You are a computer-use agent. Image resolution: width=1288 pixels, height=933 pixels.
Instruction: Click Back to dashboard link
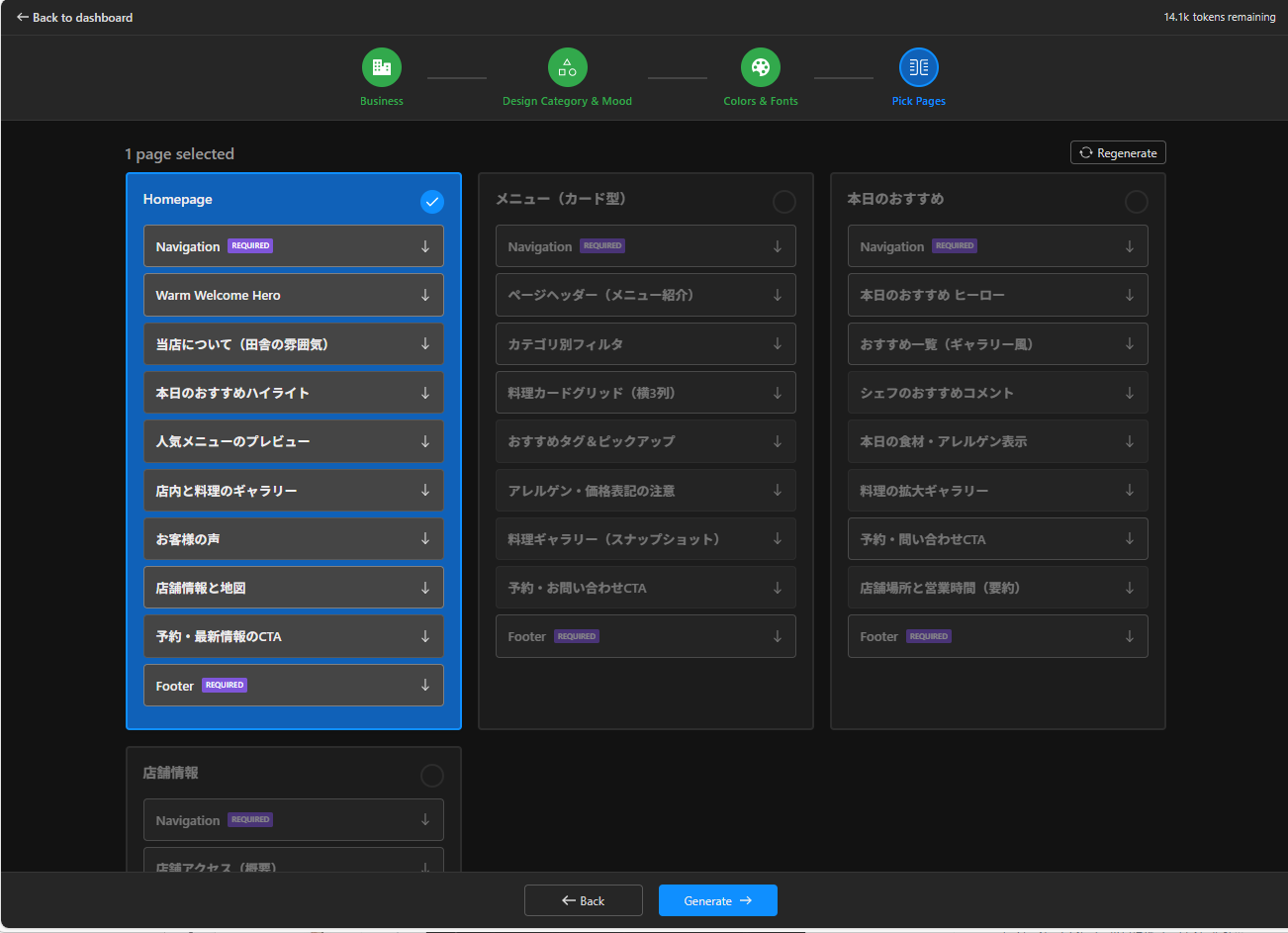(74, 17)
